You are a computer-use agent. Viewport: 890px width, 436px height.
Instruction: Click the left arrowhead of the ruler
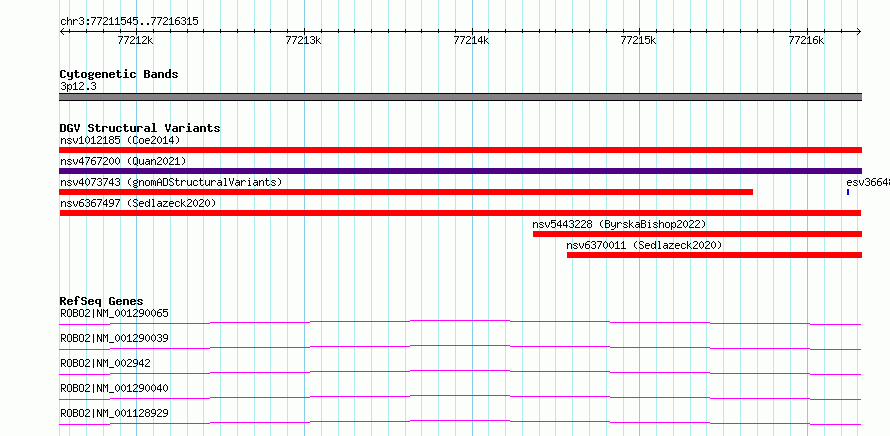[62, 31]
